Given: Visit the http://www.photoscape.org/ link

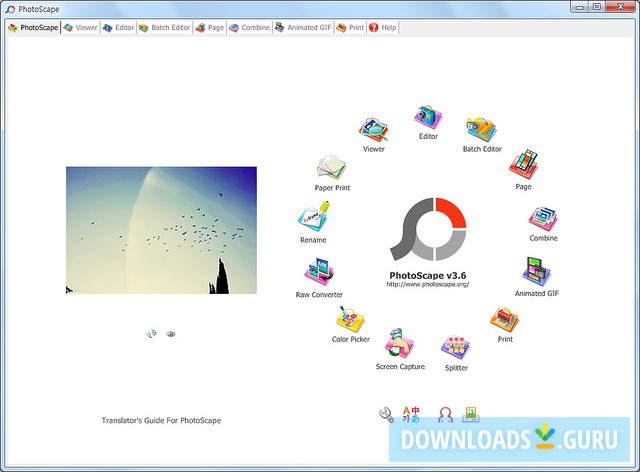Looking at the screenshot, I should 428,285.
